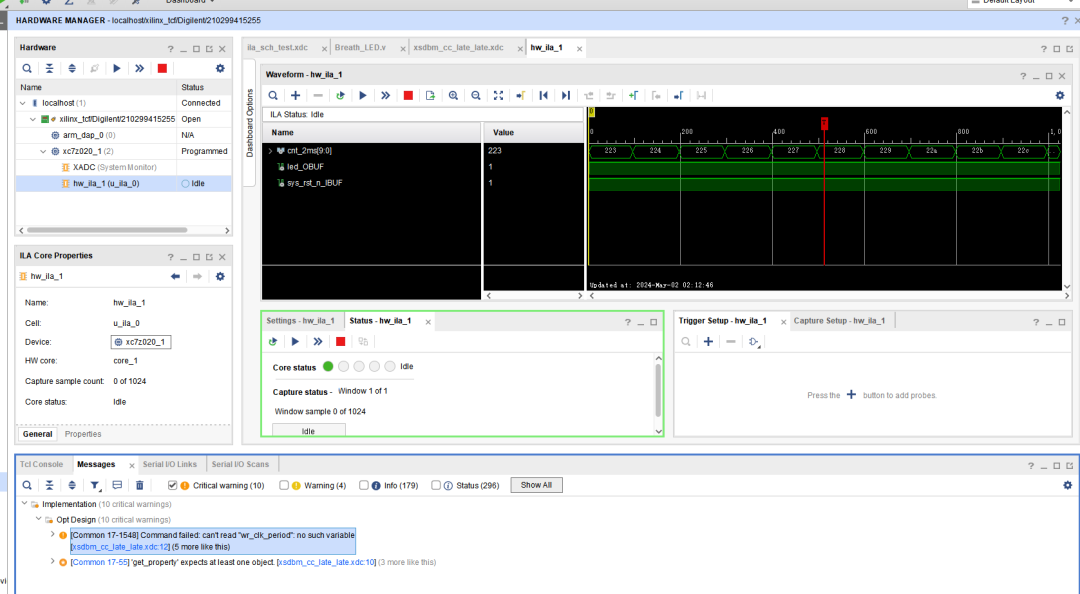Viewport: 1080px width, 594px height.
Task: Stop trigger in the Hardware panel
Action: 163,68
